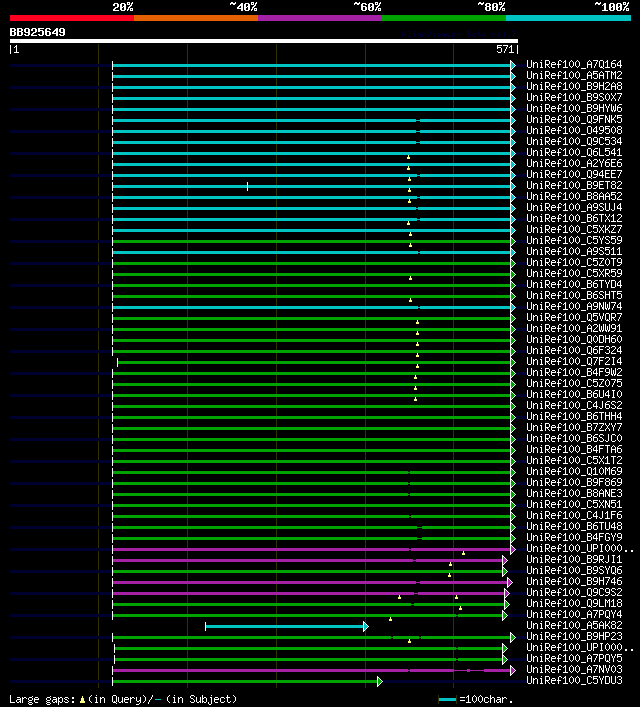Select the UniRef100_B7ZXY7 label
Screen dimensions: 640x707
click(x=574, y=427)
